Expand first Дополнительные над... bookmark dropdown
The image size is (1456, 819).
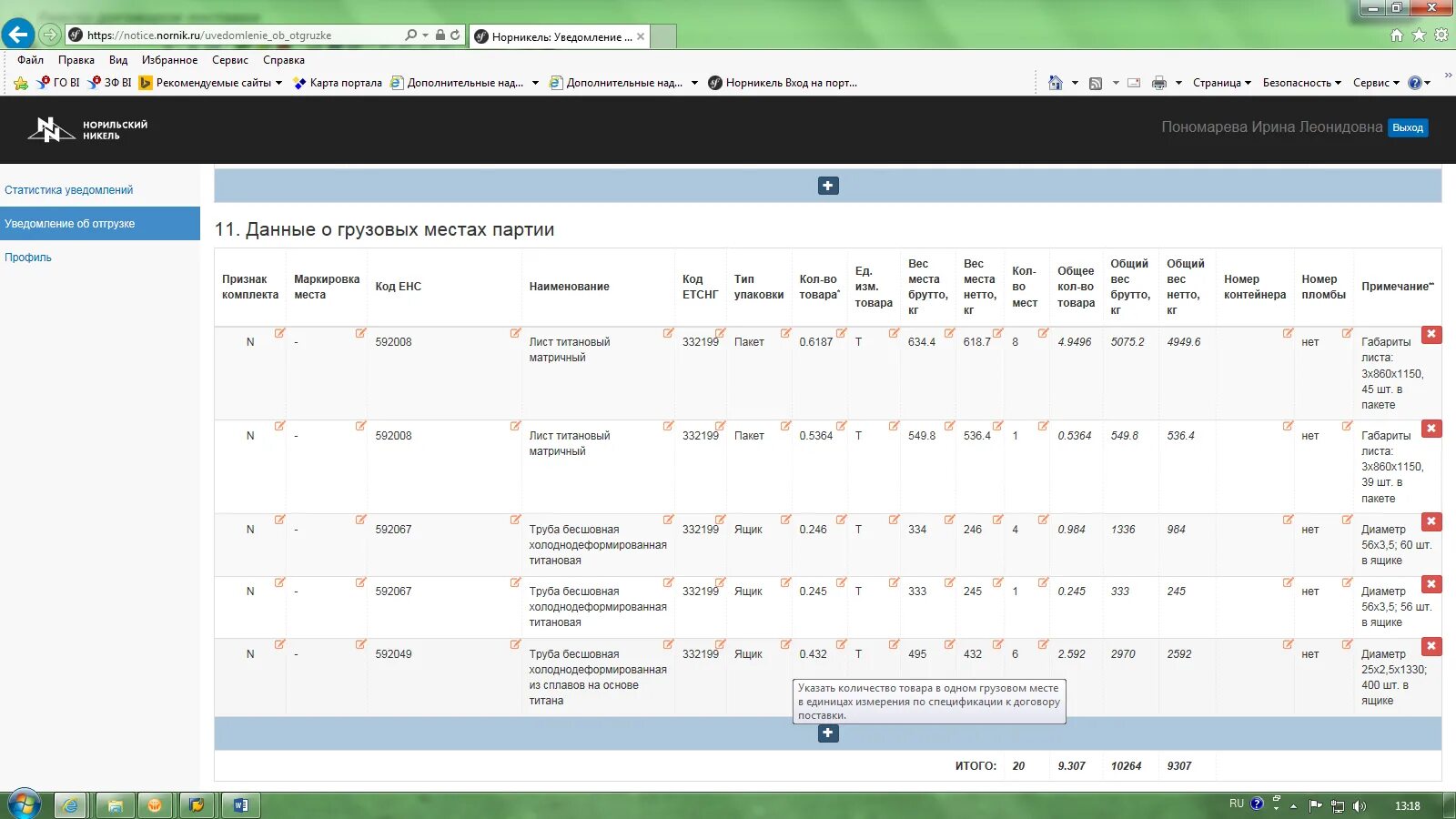tap(535, 83)
